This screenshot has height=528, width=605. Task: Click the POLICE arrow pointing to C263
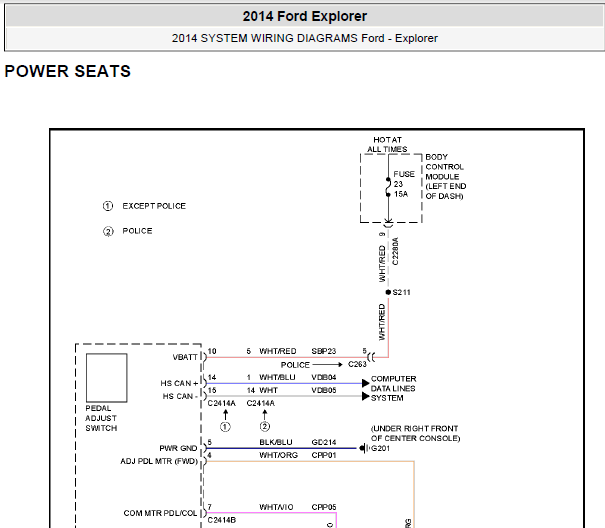coord(327,364)
